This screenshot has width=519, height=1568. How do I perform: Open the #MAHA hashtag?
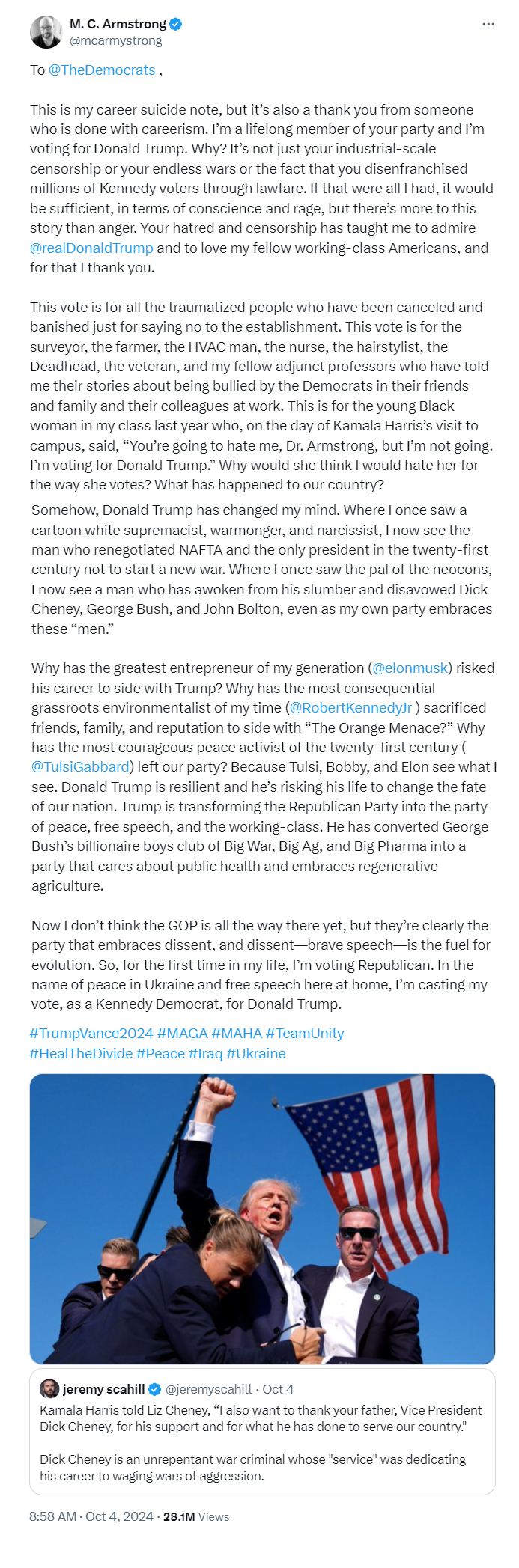(x=237, y=1033)
